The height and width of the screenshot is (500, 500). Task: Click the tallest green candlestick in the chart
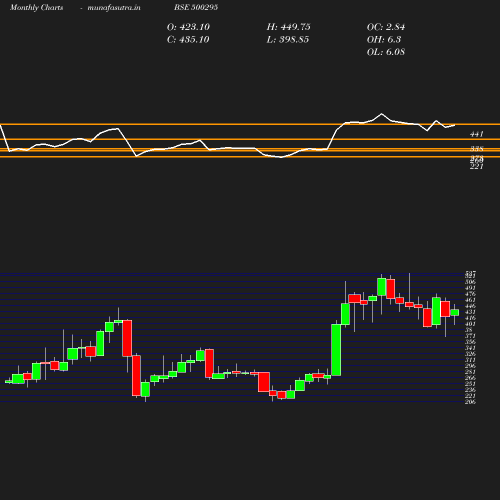(336, 350)
